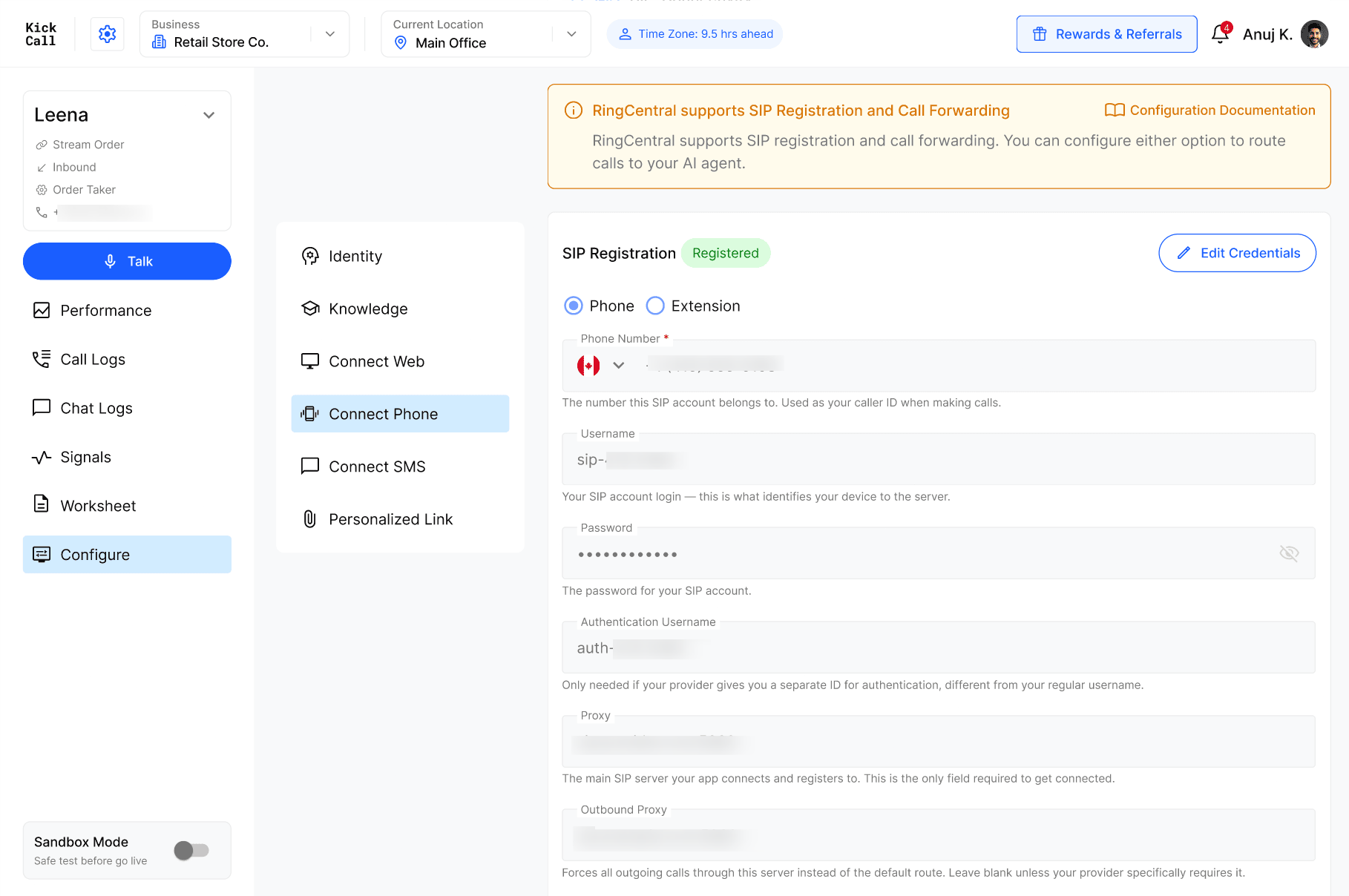Select the Phone radio button
The image size is (1349, 896).
[574, 306]
